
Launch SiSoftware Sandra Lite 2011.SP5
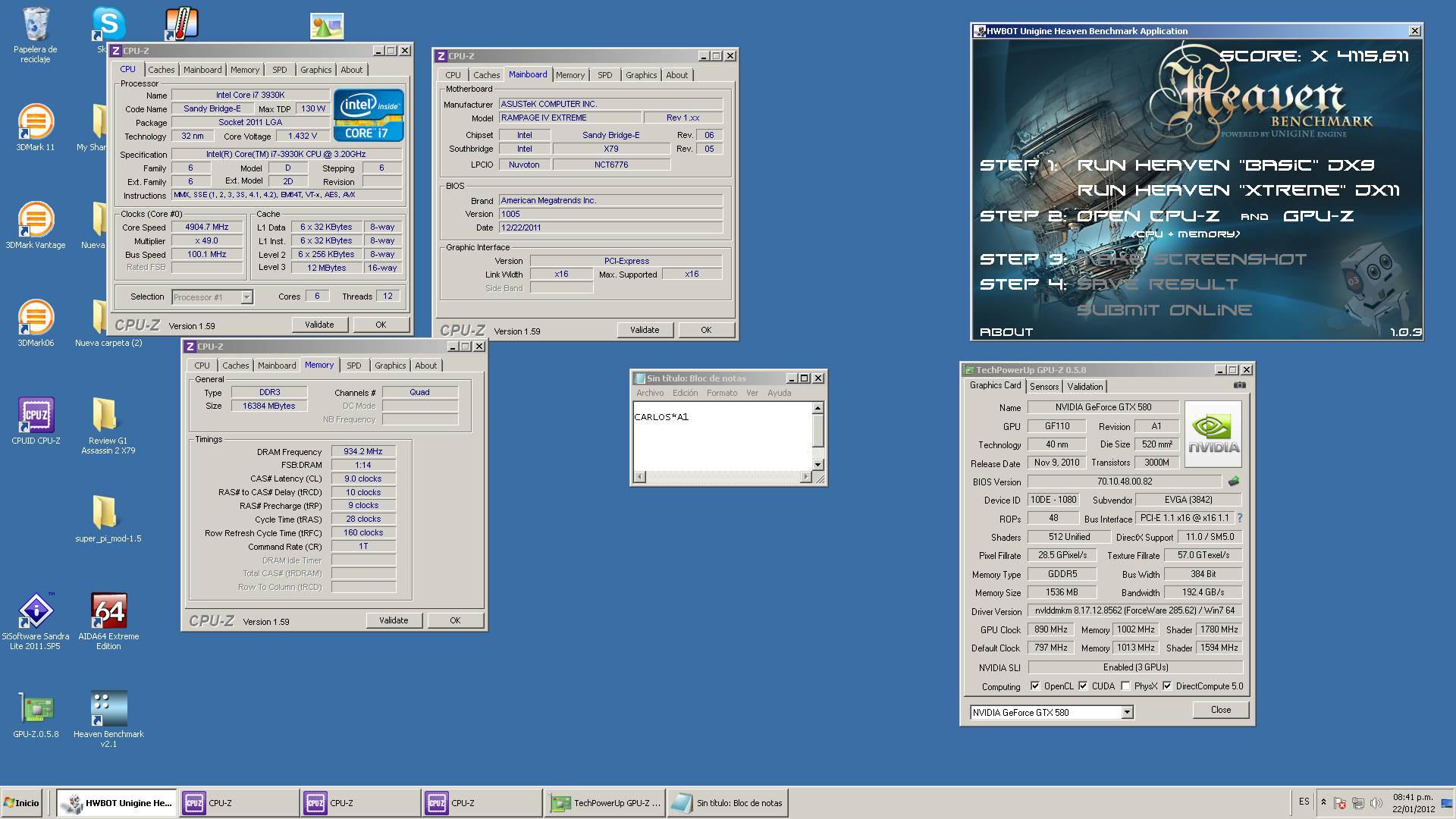click(35, 621)
